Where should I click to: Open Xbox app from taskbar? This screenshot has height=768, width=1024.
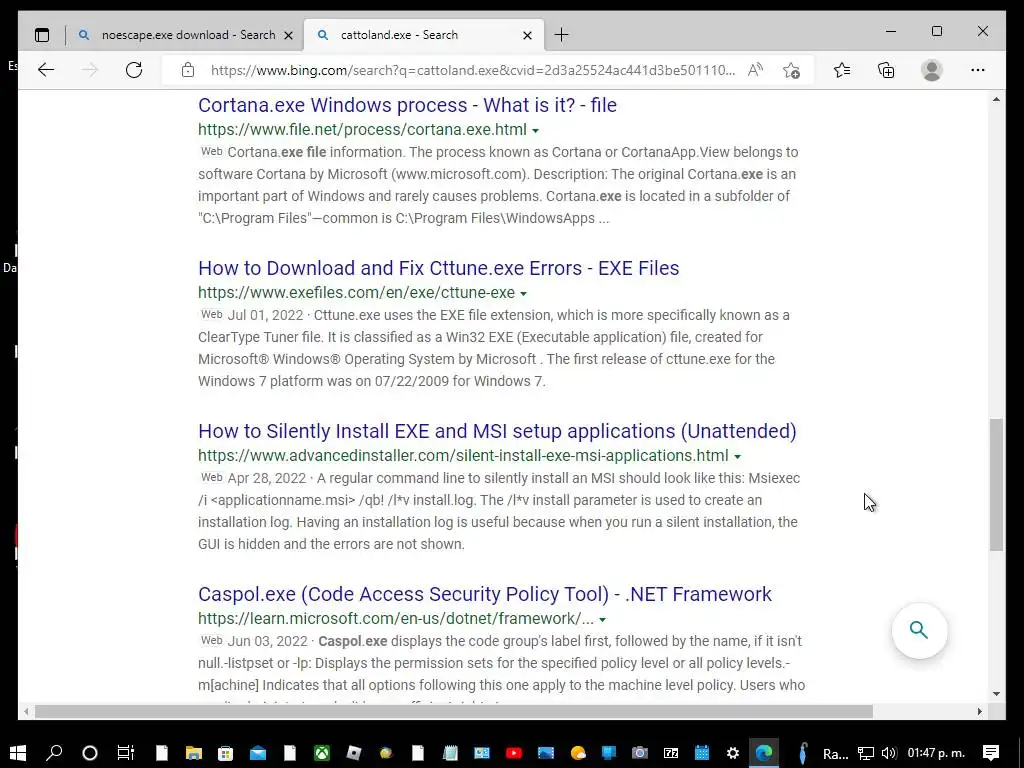point(322,753)
